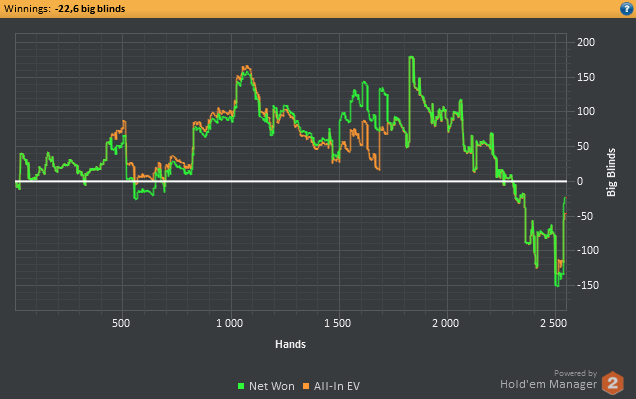Image resolution: width=636 pixels, height=399 pixels.
Task: Click the 'All-In EV' legend label
Action: pyautogui.click(x=337, y=386)
